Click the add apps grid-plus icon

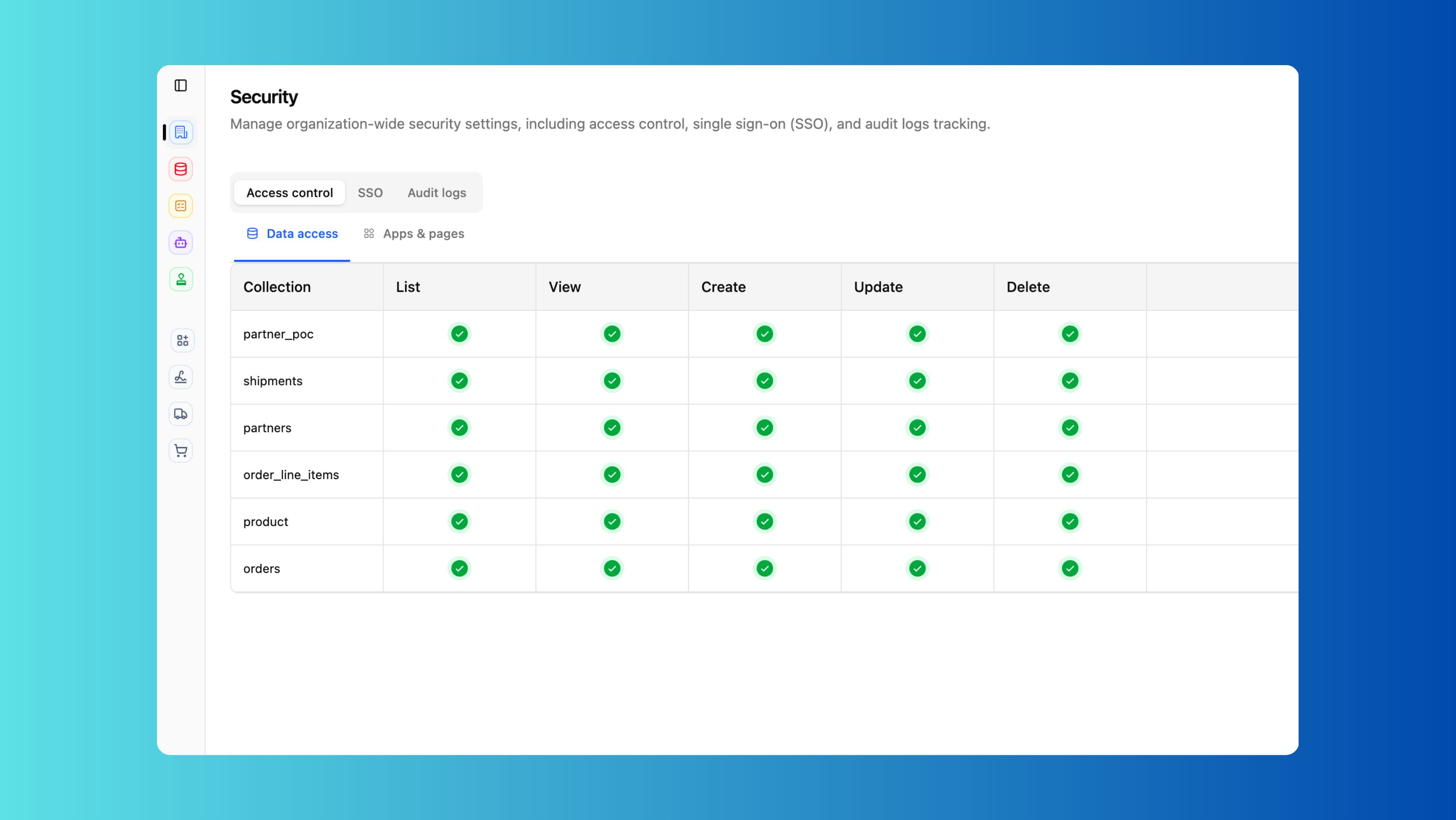click(182, 341)
